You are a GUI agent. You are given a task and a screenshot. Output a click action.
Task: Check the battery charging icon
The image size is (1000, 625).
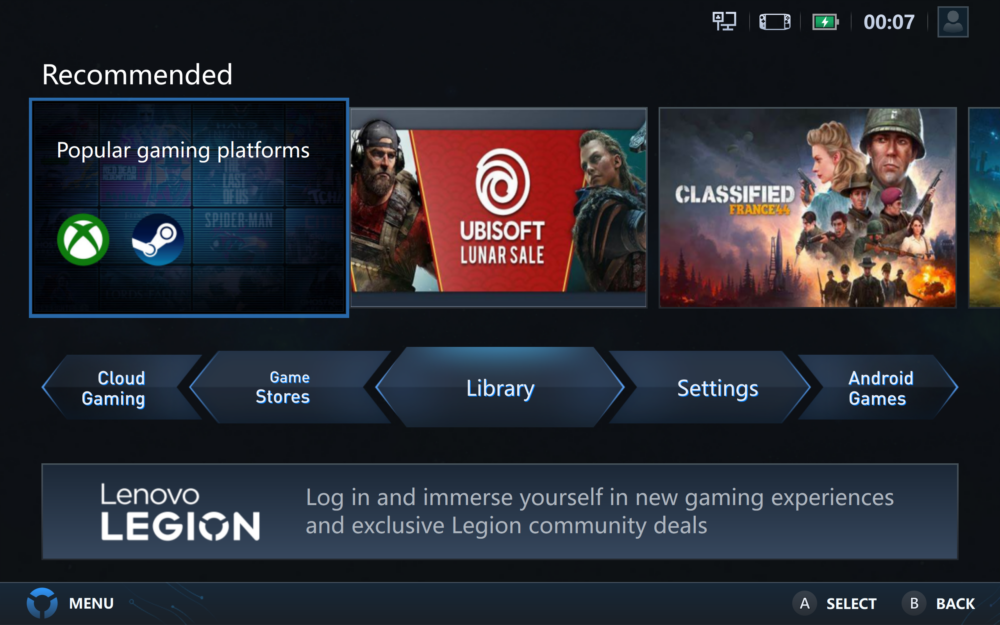pyautogui.click(x=825, y=22)
